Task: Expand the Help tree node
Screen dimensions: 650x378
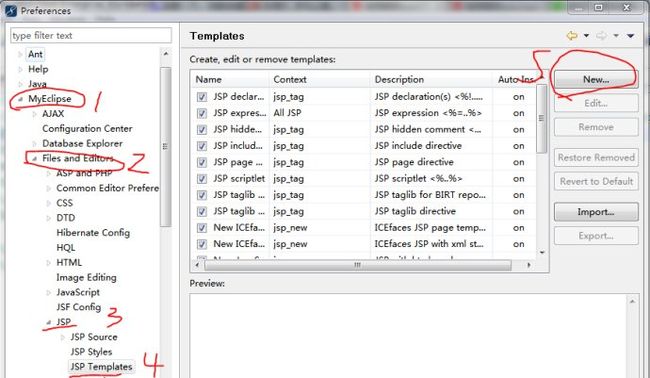Action: pos(20,69)
